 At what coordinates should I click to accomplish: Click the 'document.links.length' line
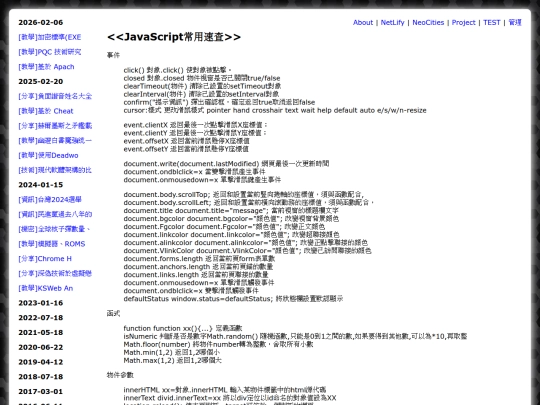point(196,275)
